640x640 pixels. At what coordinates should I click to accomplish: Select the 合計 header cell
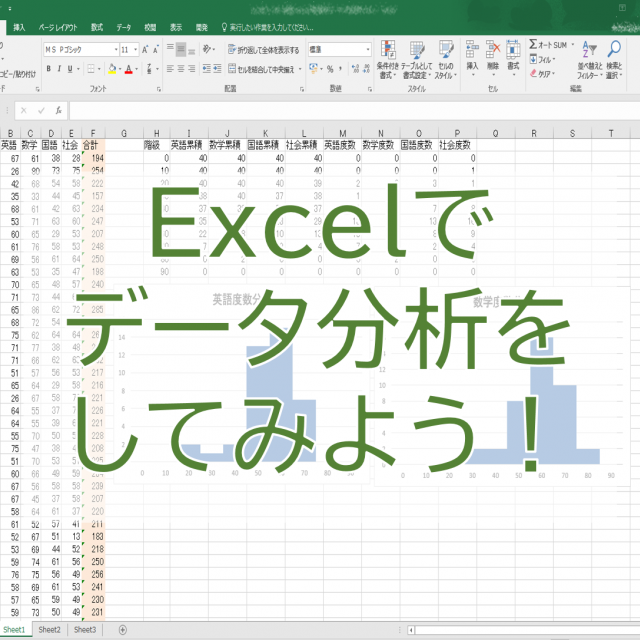point(93,145)
